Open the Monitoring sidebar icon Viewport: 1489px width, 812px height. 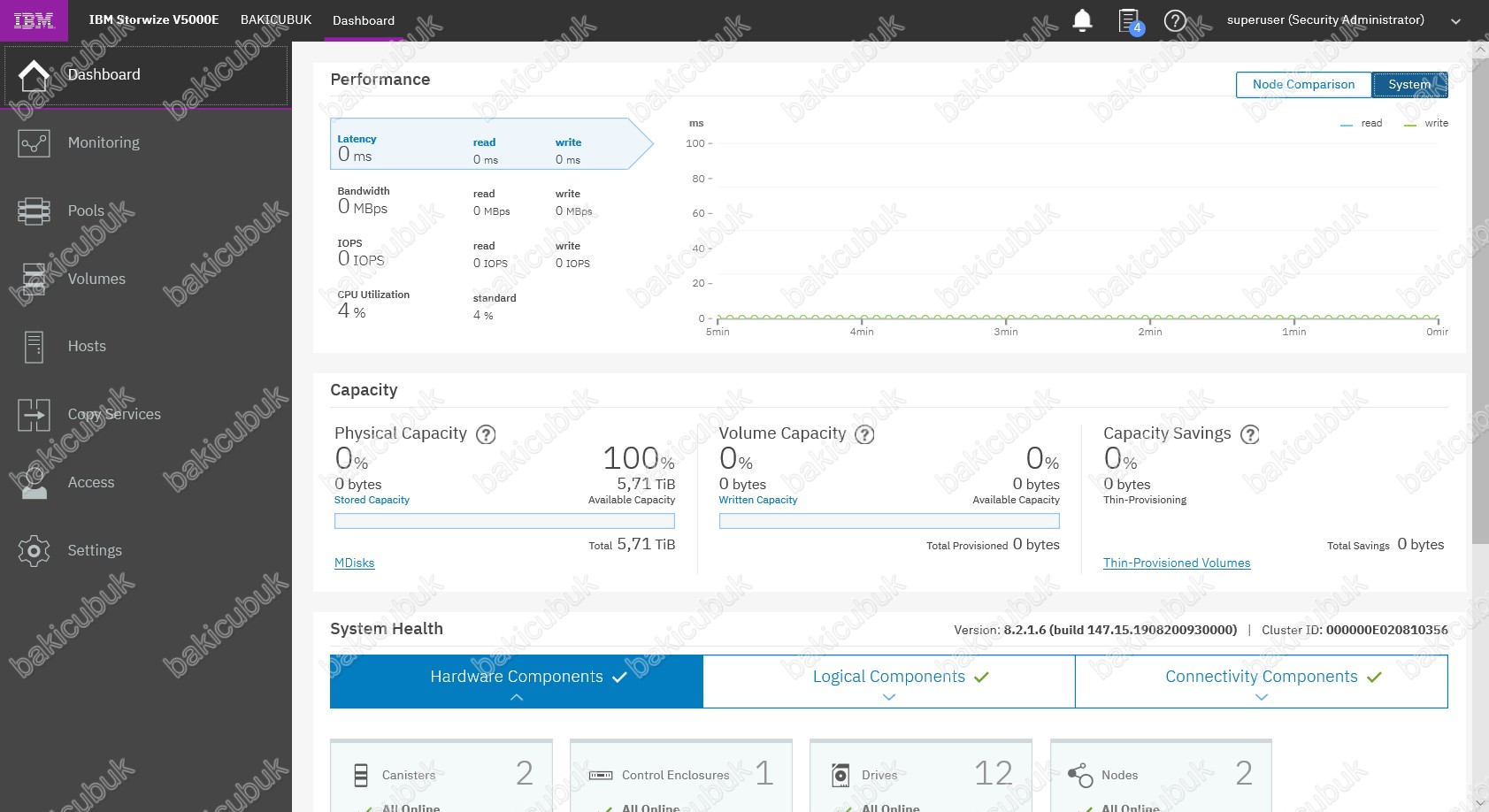34,143
